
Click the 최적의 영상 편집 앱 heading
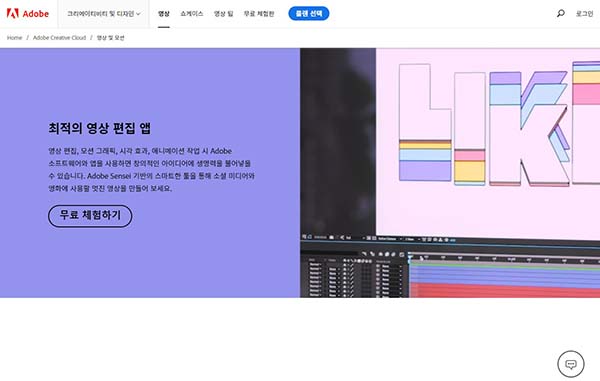(x=99, y=128)
